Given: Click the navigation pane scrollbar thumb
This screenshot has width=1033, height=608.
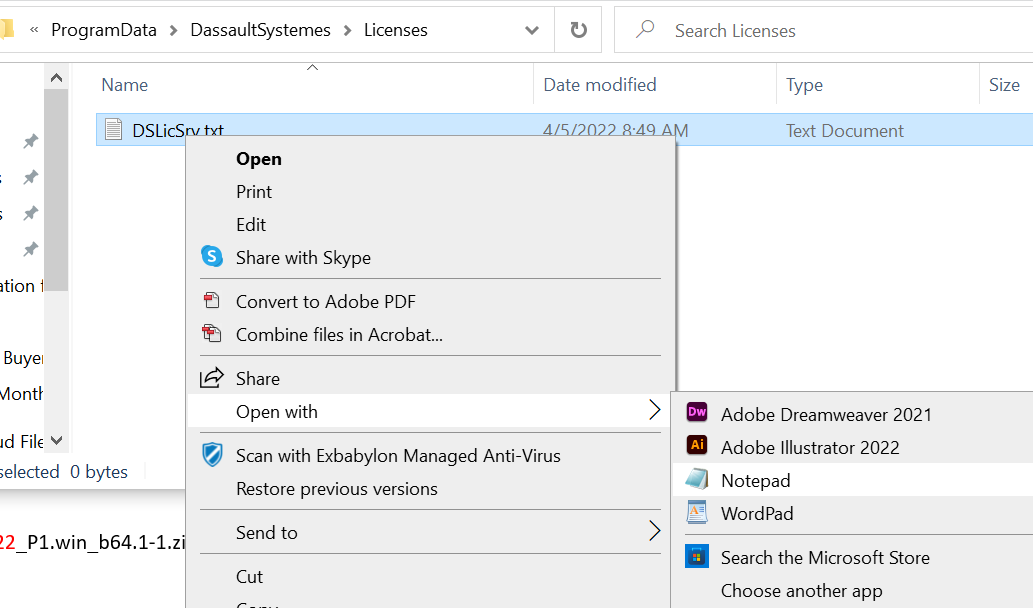Looking at the screenshot, I should pyautogui.click(x=57, y=190).
